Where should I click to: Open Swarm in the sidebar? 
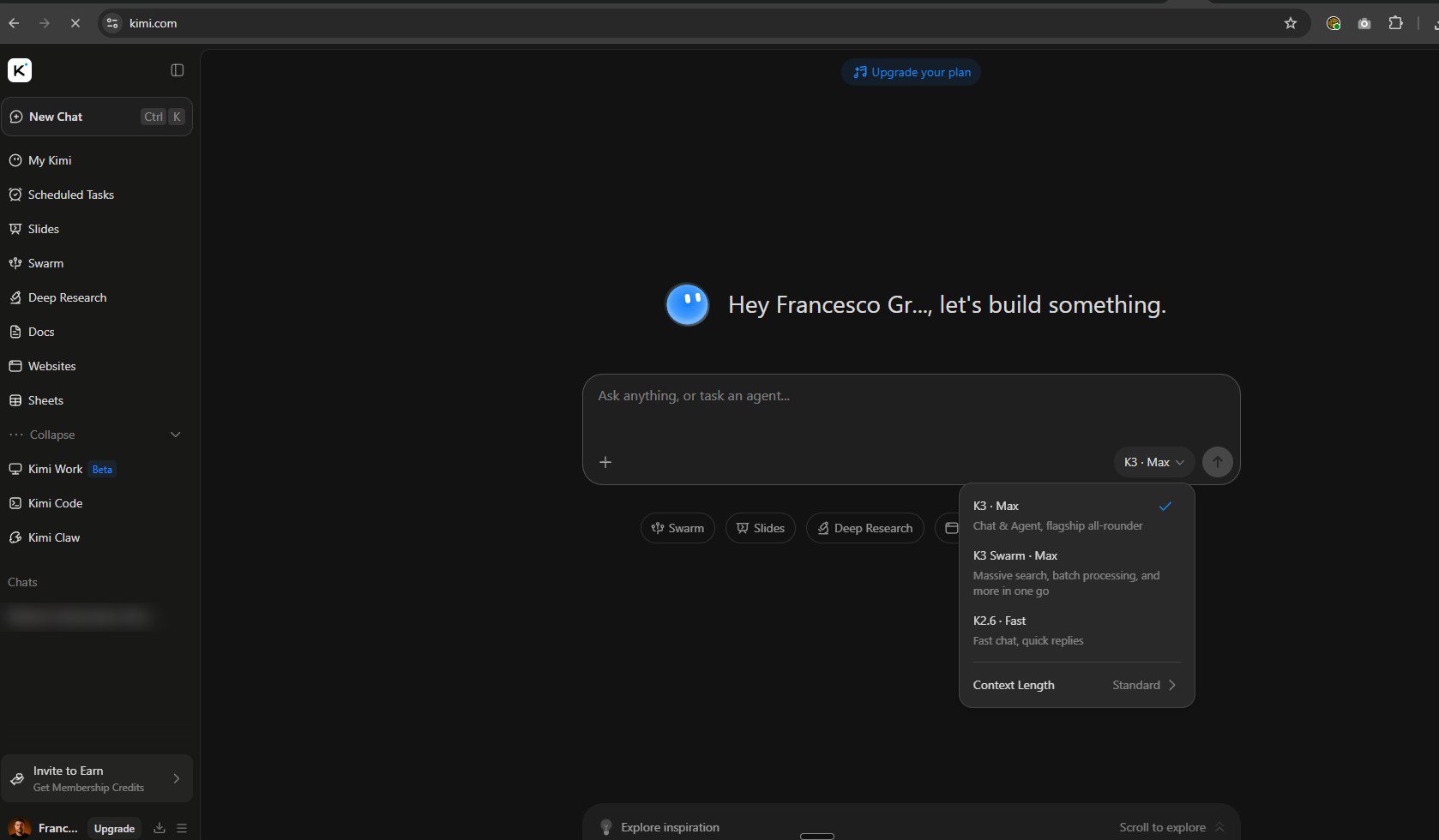[x=96, y=263]
